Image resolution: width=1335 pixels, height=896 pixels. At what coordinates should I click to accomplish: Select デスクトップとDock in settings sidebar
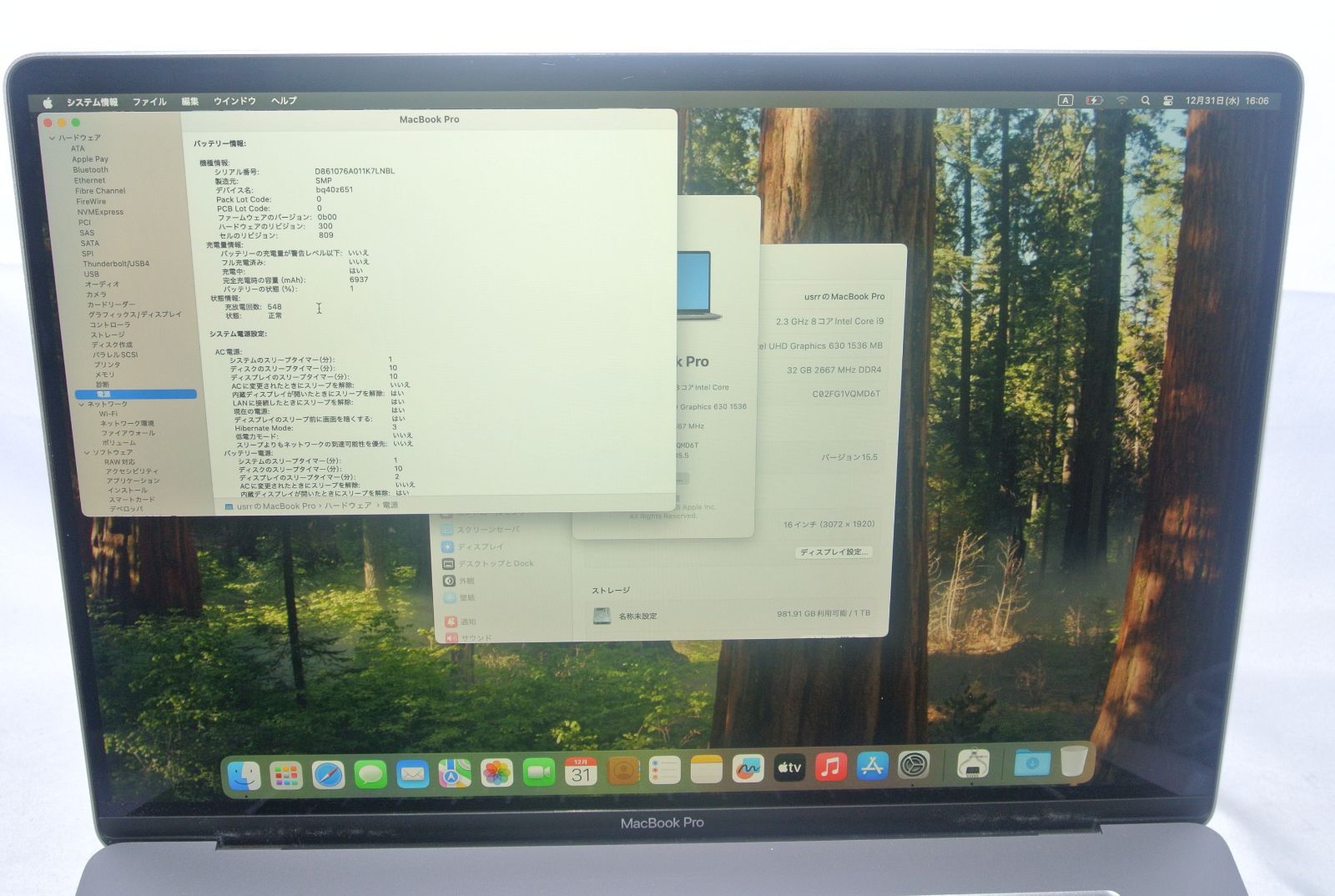495,564
